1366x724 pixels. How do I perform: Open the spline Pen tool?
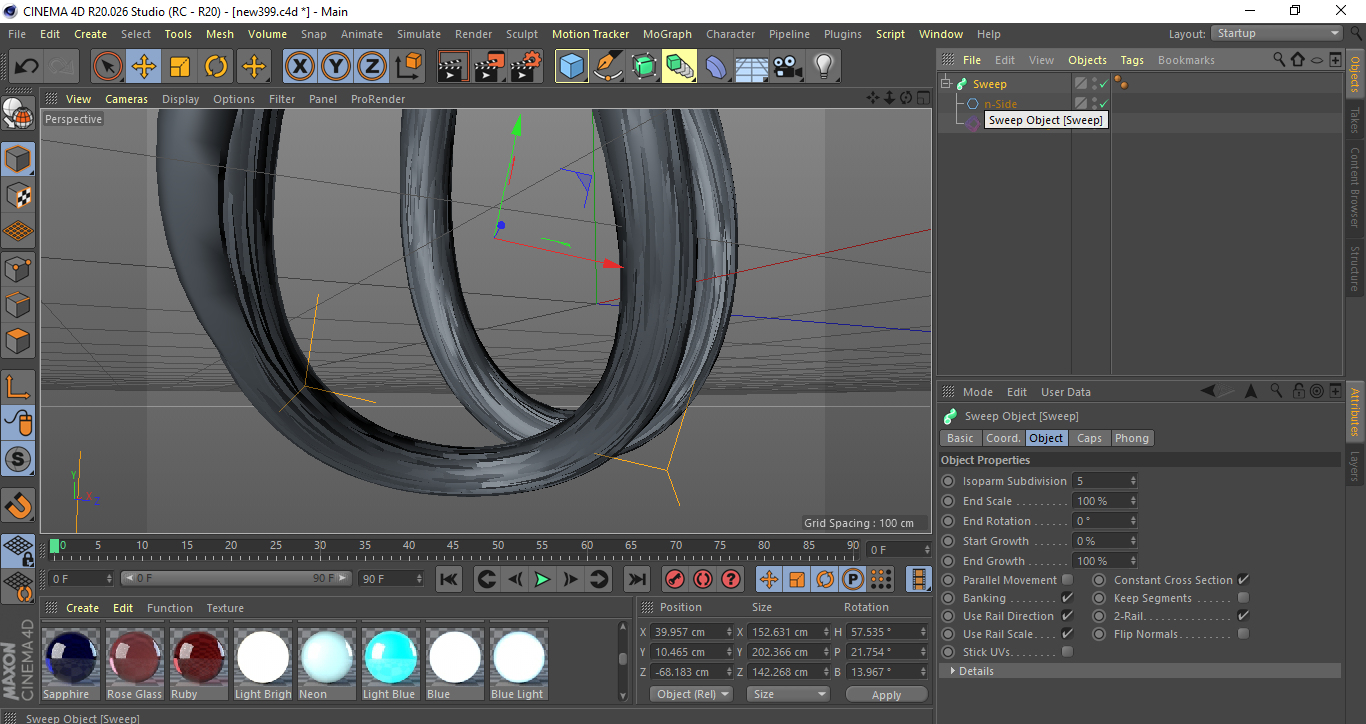[608, 67]
